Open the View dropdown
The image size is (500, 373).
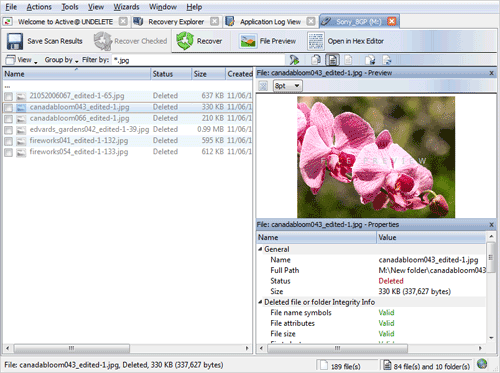pos(22,60)
